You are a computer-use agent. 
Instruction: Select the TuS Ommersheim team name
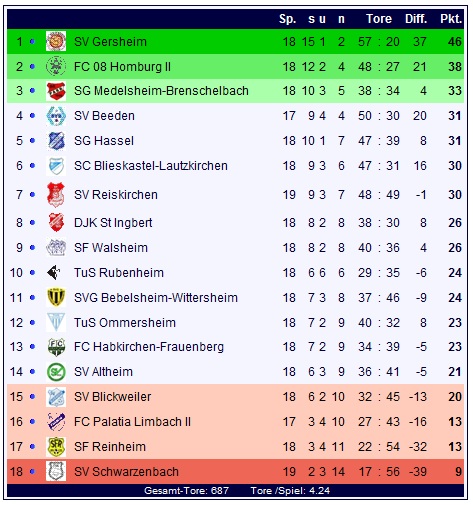tap(125, 323)
